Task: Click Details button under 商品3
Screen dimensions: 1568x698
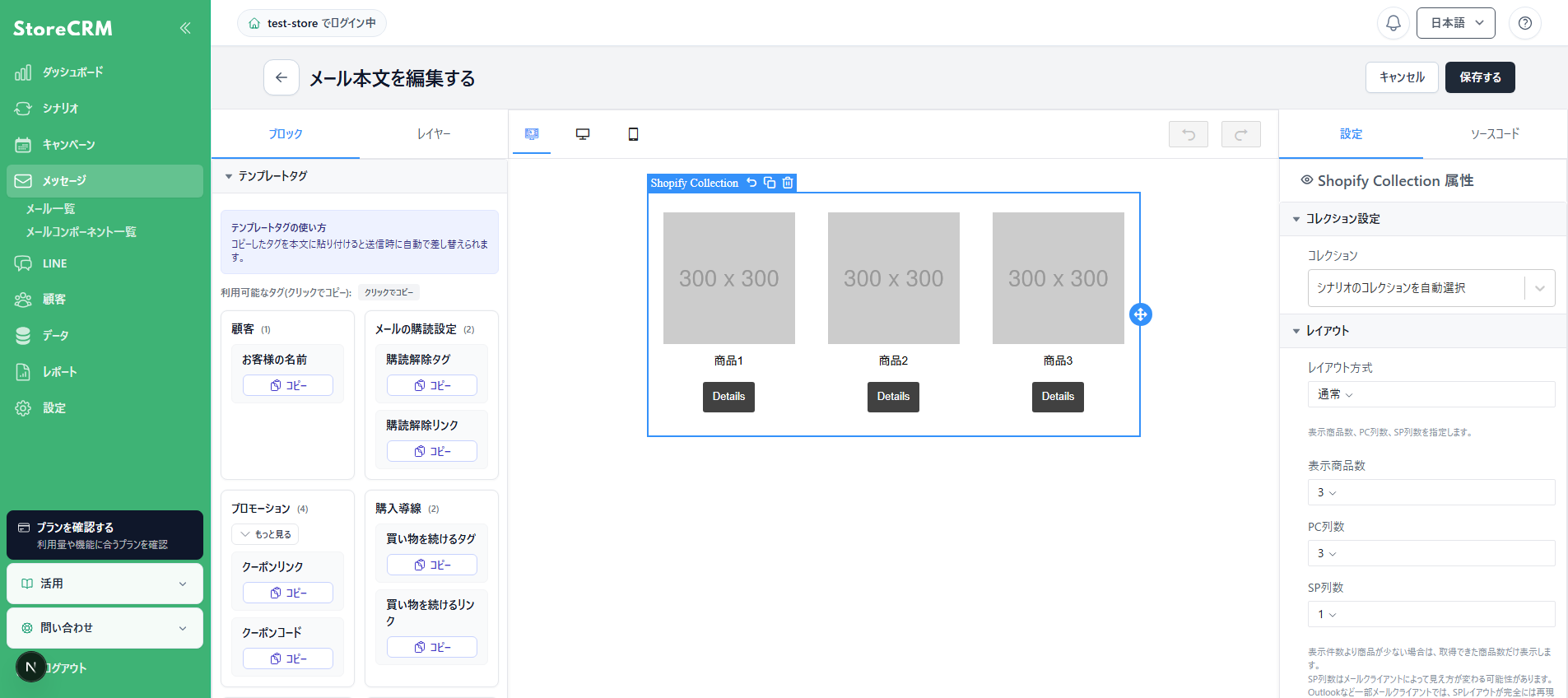Action: pos(1058,397)
